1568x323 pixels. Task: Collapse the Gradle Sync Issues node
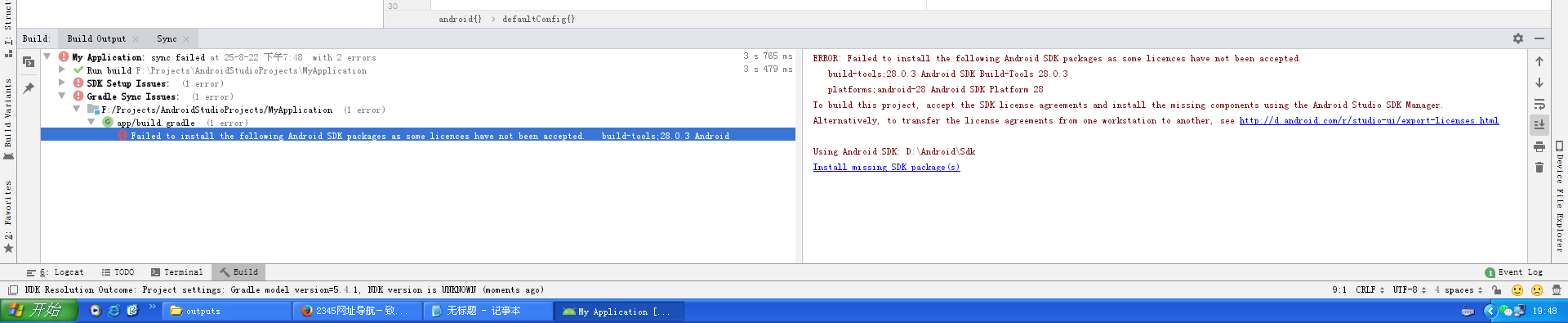(x=61, y=96)
